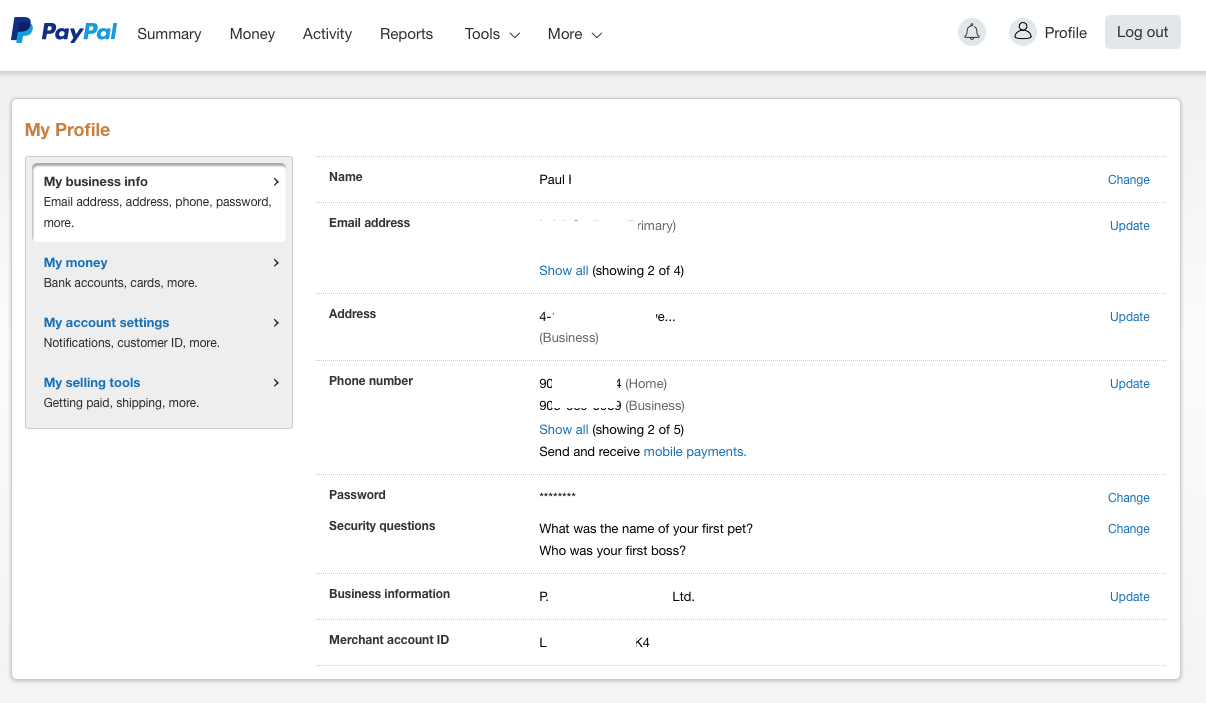Click Change next to Name
Screen dimensions: 1206x703
tap(1128, 180)
